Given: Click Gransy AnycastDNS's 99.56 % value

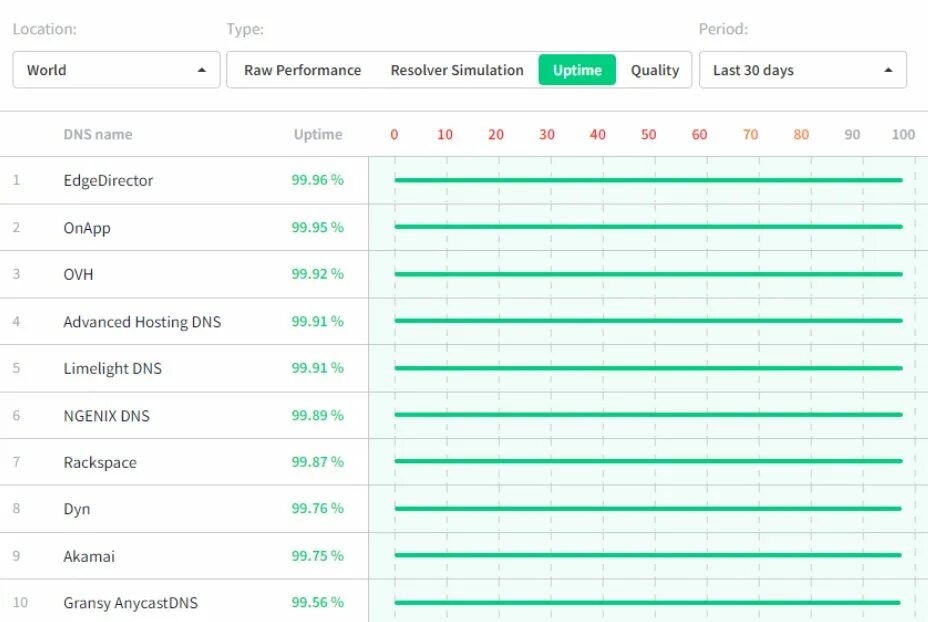Looking at the screenshot, I should click(317, 602).
